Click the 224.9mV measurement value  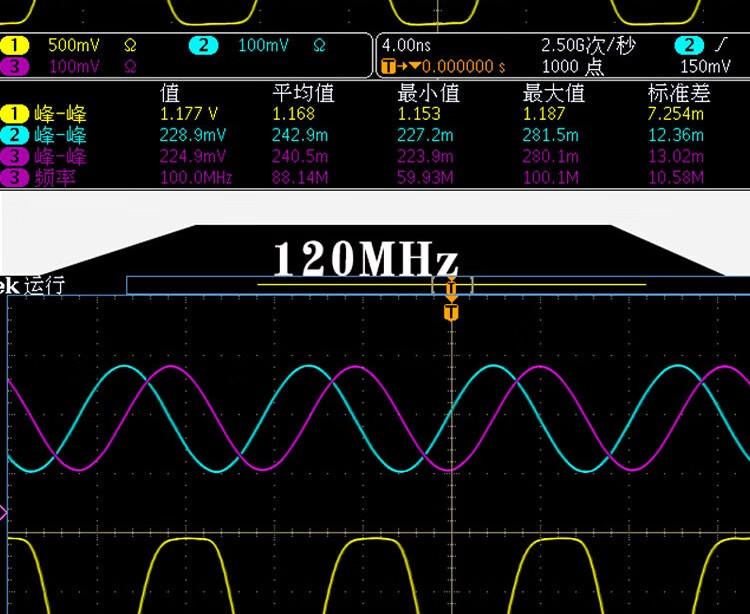[x=193, y=156]
